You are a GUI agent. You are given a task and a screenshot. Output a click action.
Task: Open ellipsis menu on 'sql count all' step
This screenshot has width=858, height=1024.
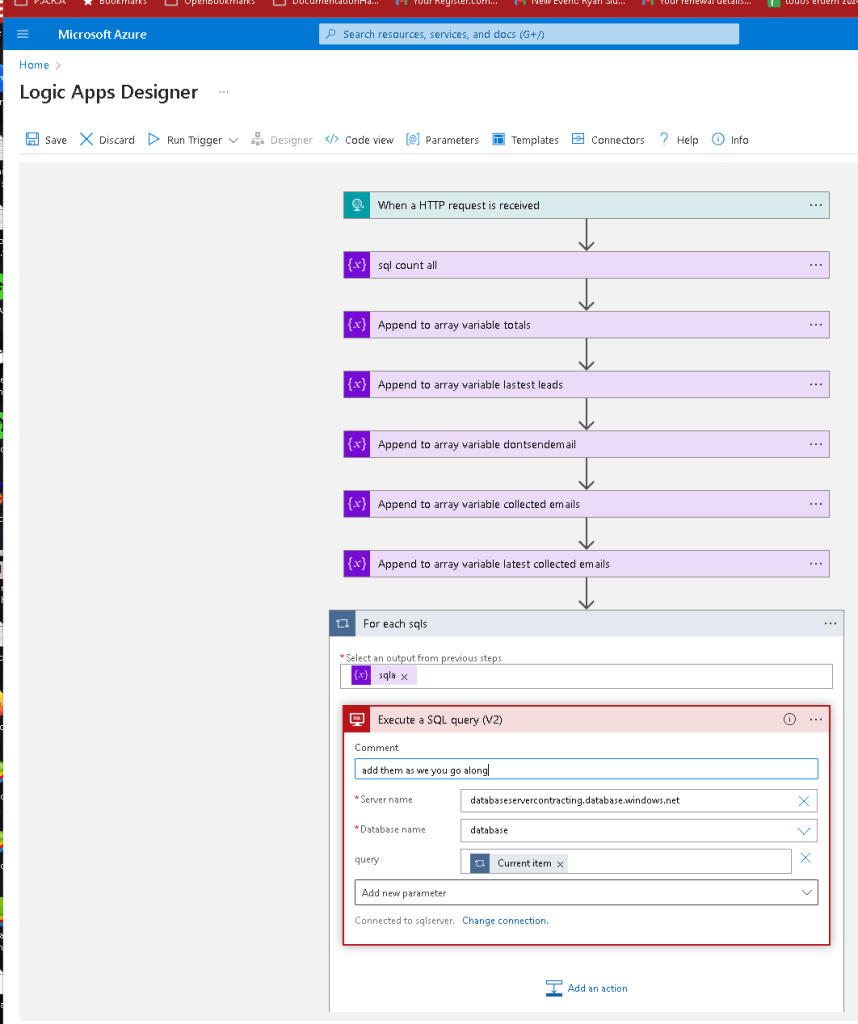coord(816,265)
